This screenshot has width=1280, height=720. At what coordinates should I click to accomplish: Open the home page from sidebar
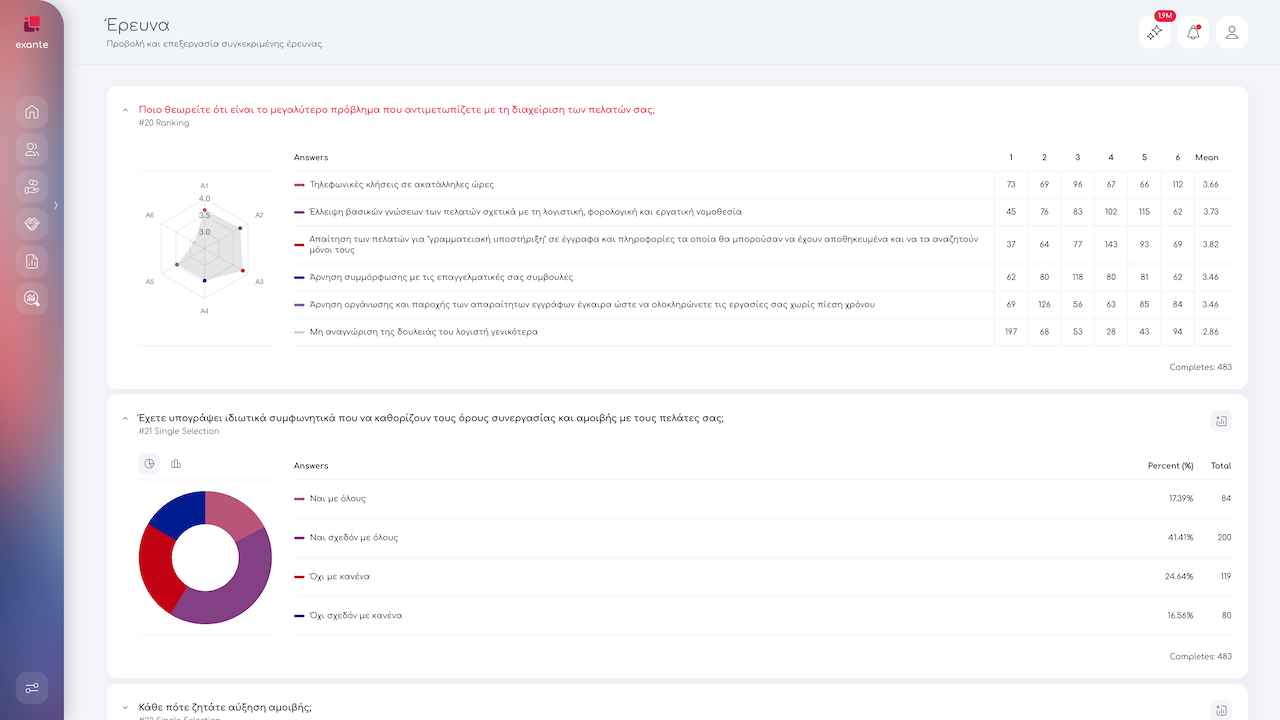click(x=32, y=112)
